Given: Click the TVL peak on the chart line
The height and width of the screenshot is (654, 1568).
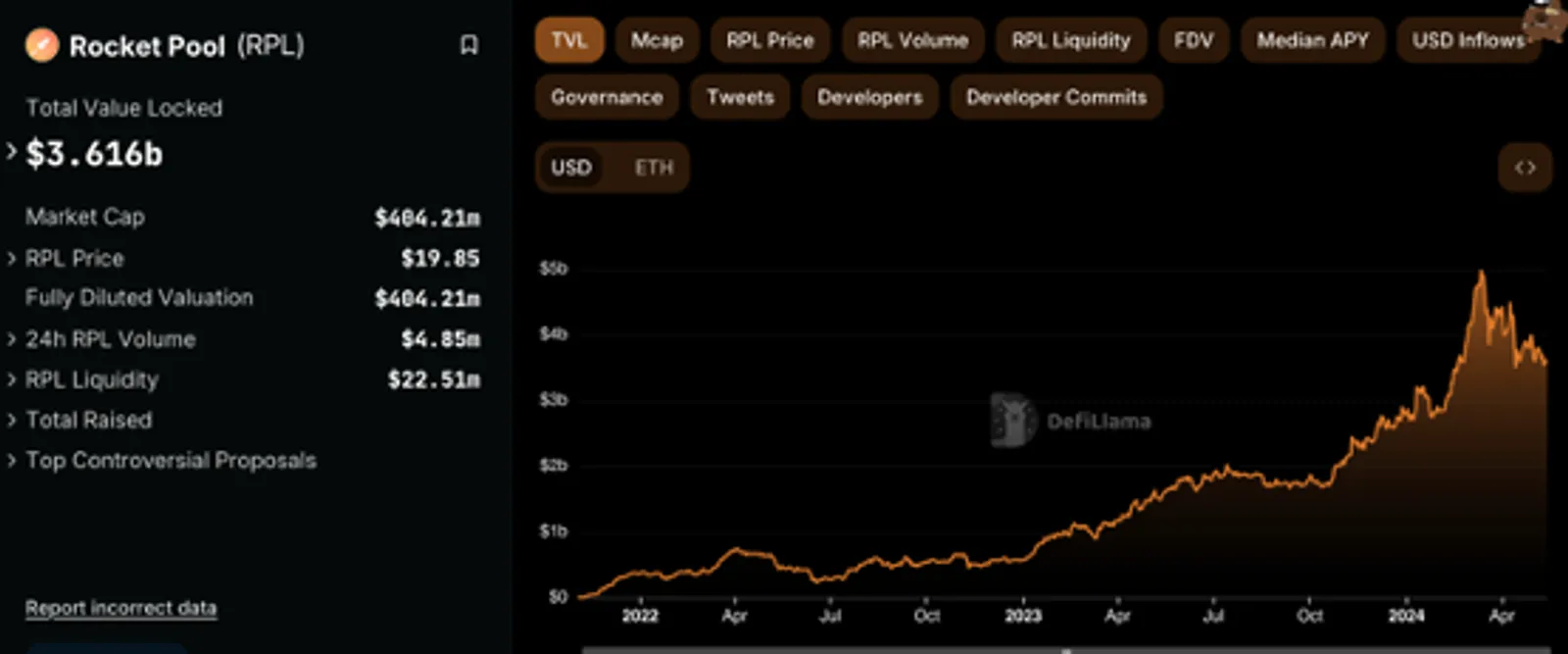Looking at the screenshot, I should coord(1481,274).
